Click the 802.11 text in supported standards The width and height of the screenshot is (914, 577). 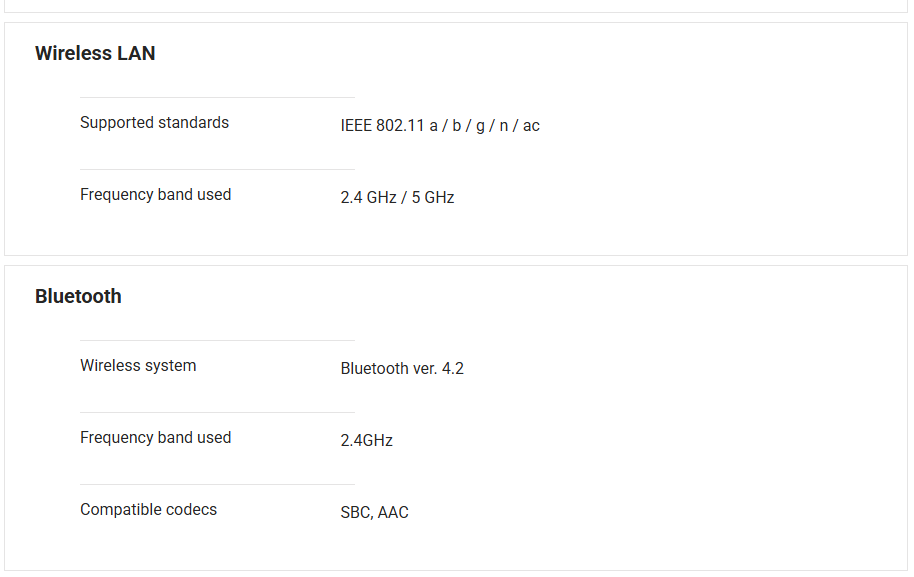(x=400, y=126)
